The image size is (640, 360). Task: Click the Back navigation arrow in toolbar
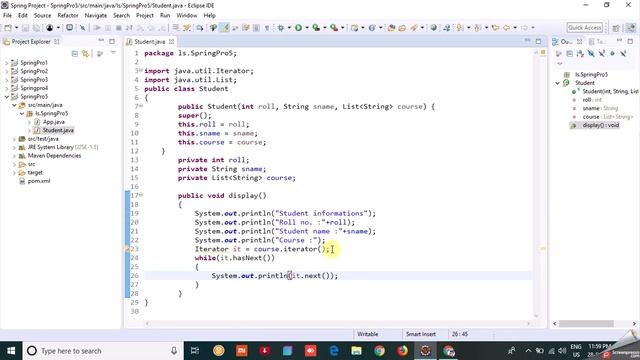click(x=507, y=28)
